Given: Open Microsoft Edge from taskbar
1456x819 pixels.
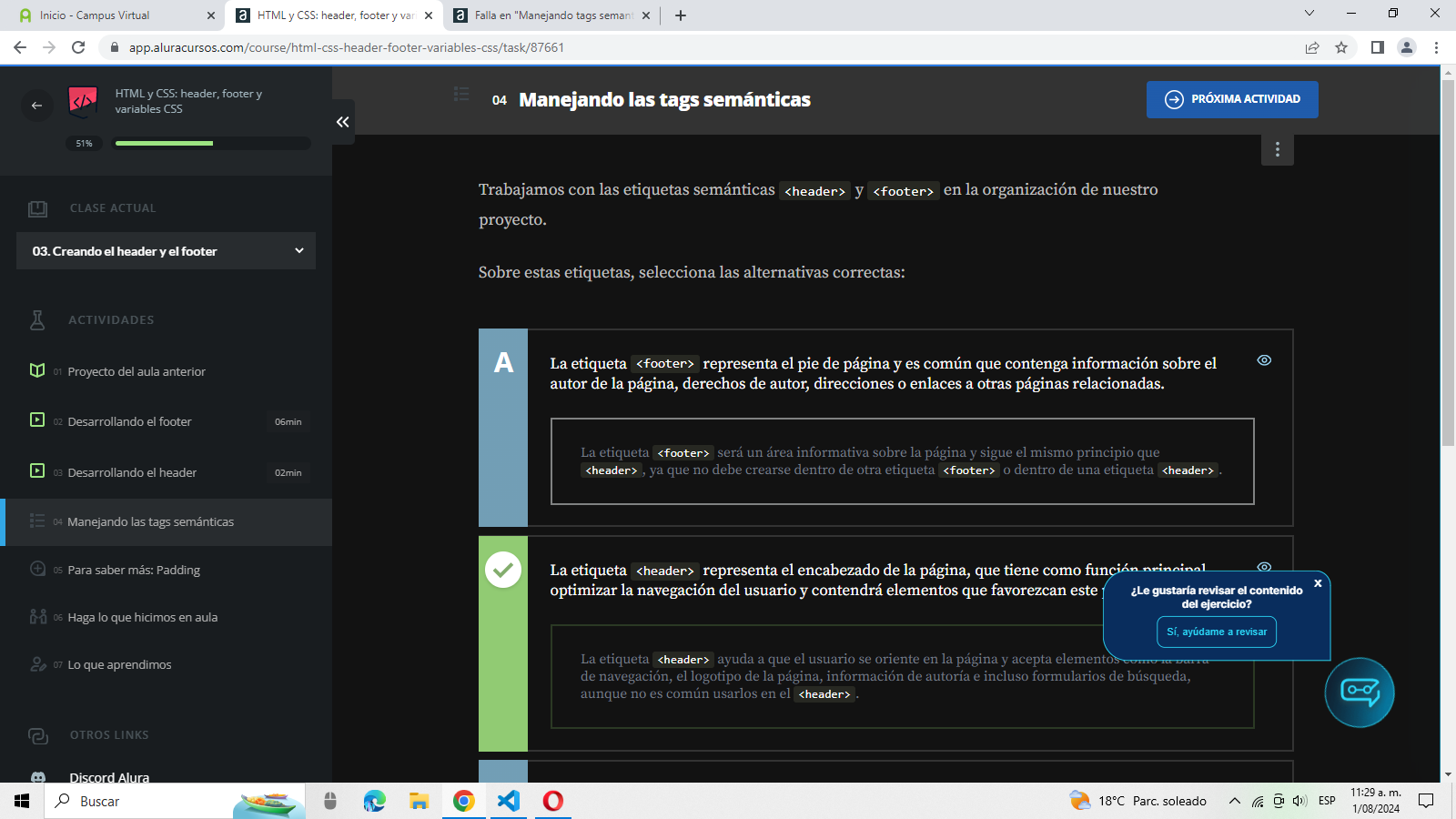Looking at the screenshot, I should tap(374, 801).
